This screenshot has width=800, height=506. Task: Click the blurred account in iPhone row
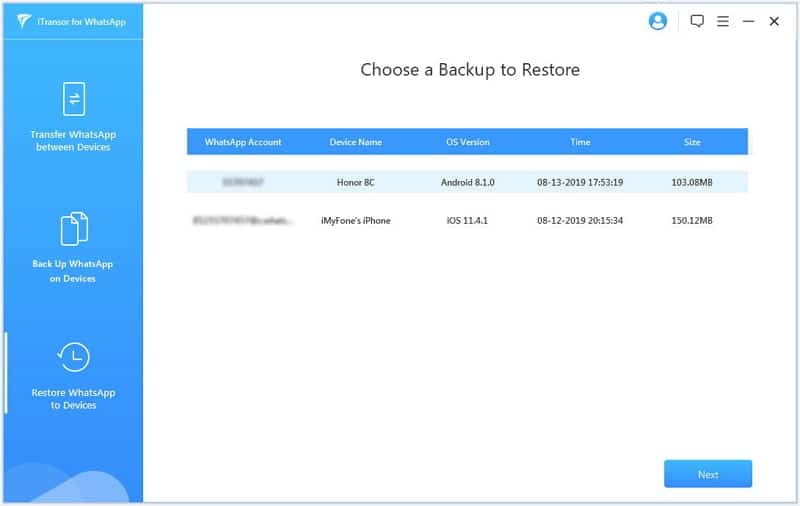(x=243, y=220)
